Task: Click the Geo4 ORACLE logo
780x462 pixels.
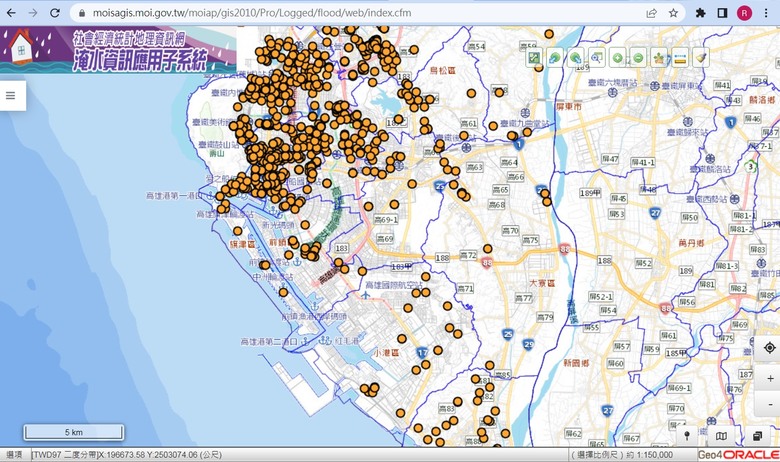Action: (x=738, y=455)
